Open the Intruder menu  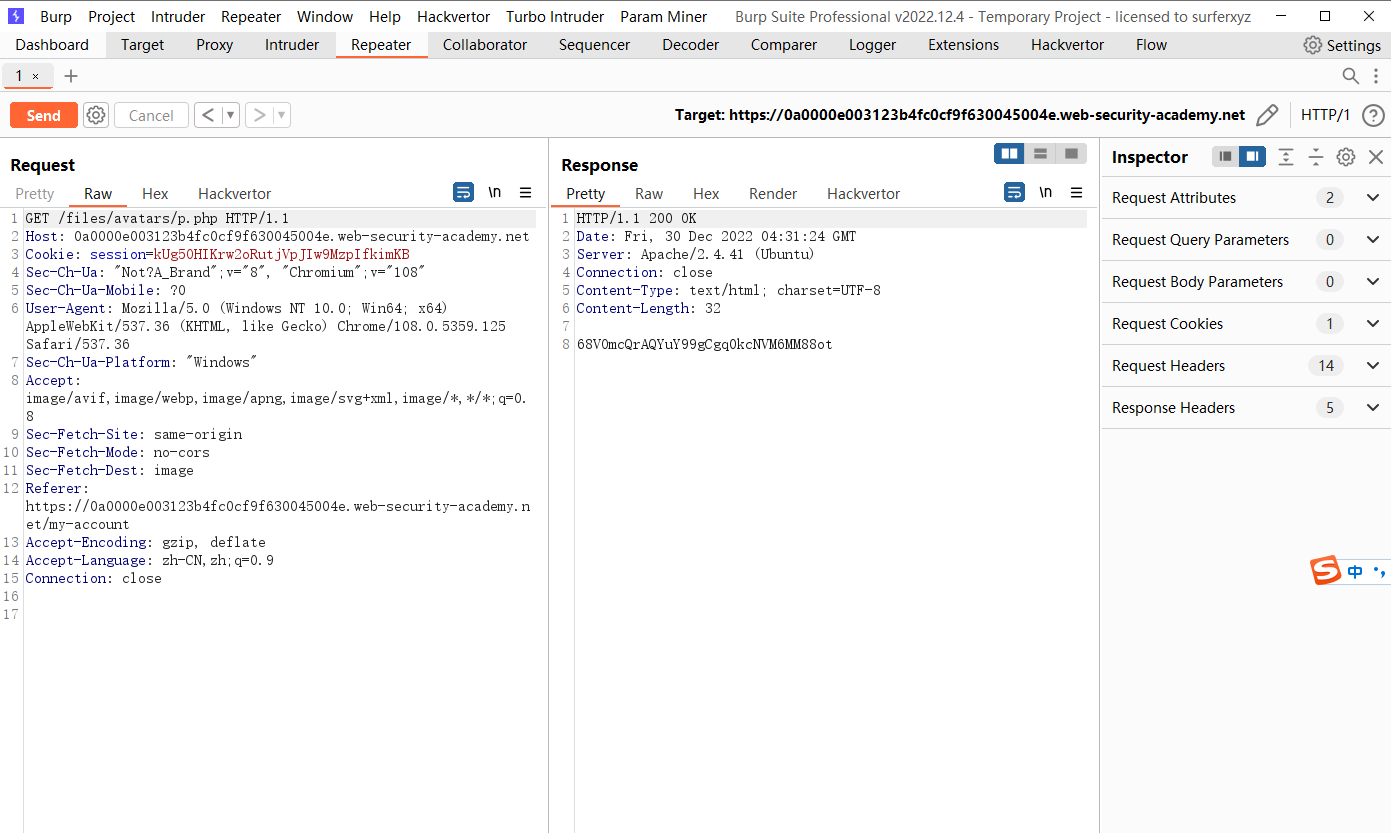click(x=178, y=16)
